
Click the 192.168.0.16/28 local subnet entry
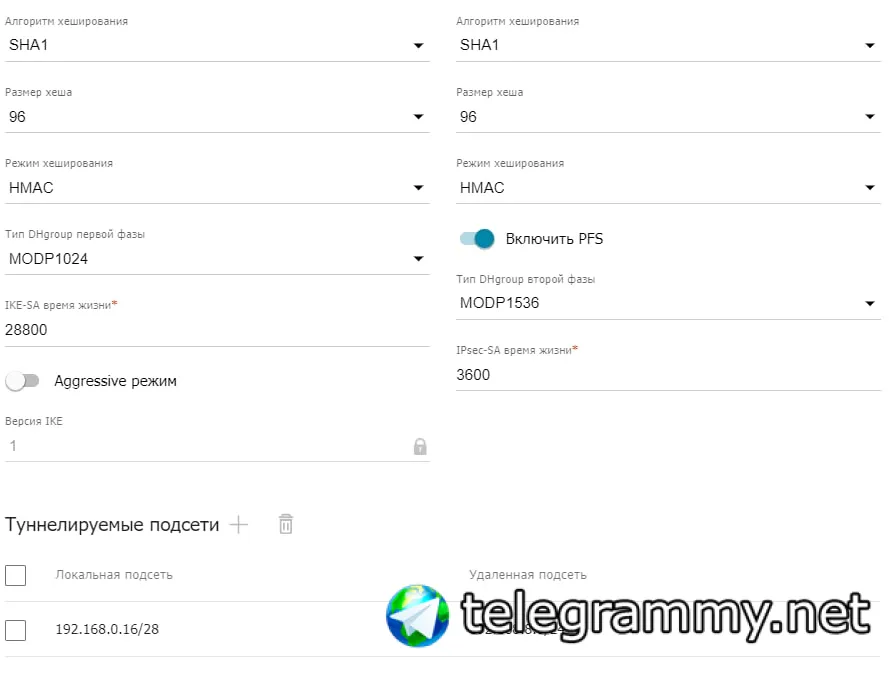pyautogui.click(x=107, y=629)
